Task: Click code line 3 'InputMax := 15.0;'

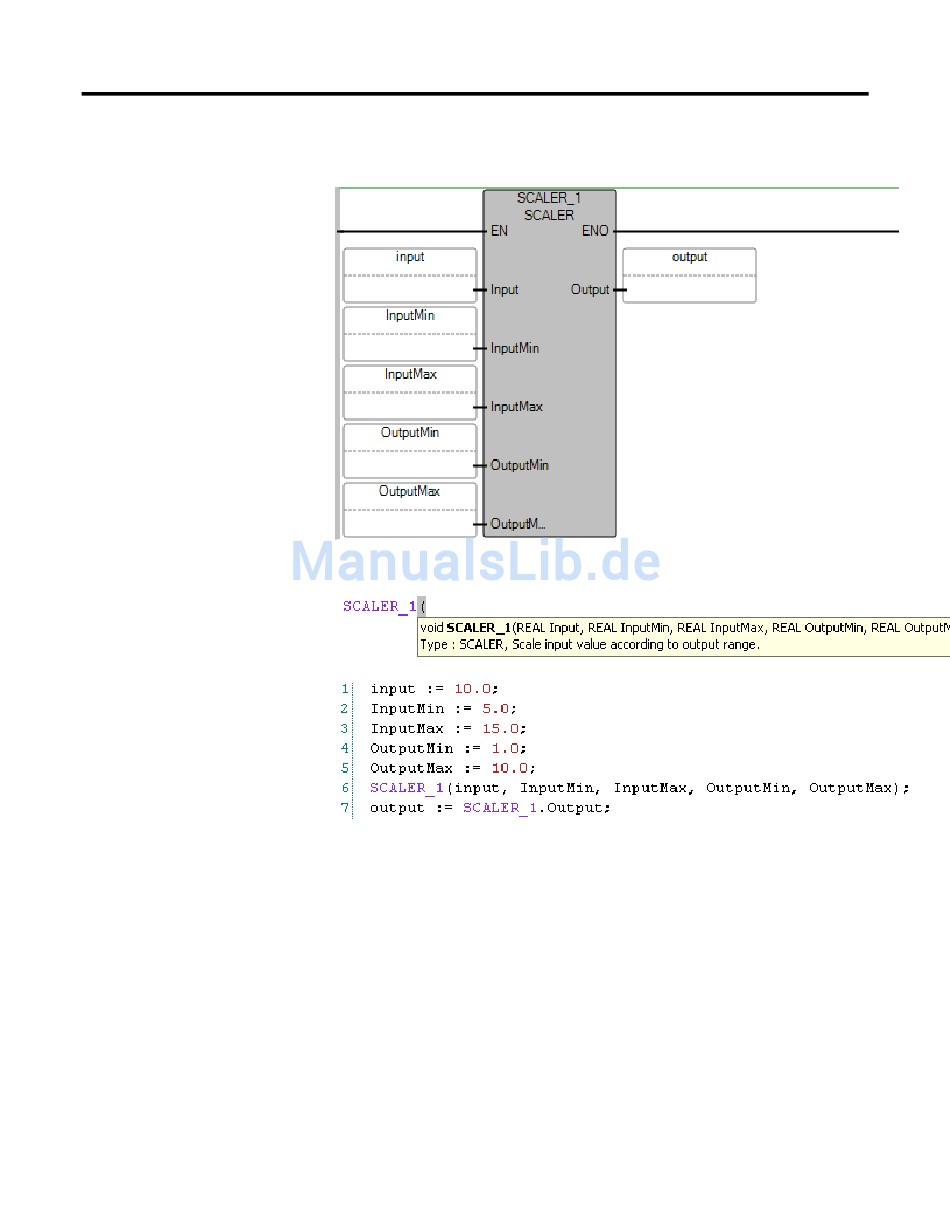Action: [448, 728]
